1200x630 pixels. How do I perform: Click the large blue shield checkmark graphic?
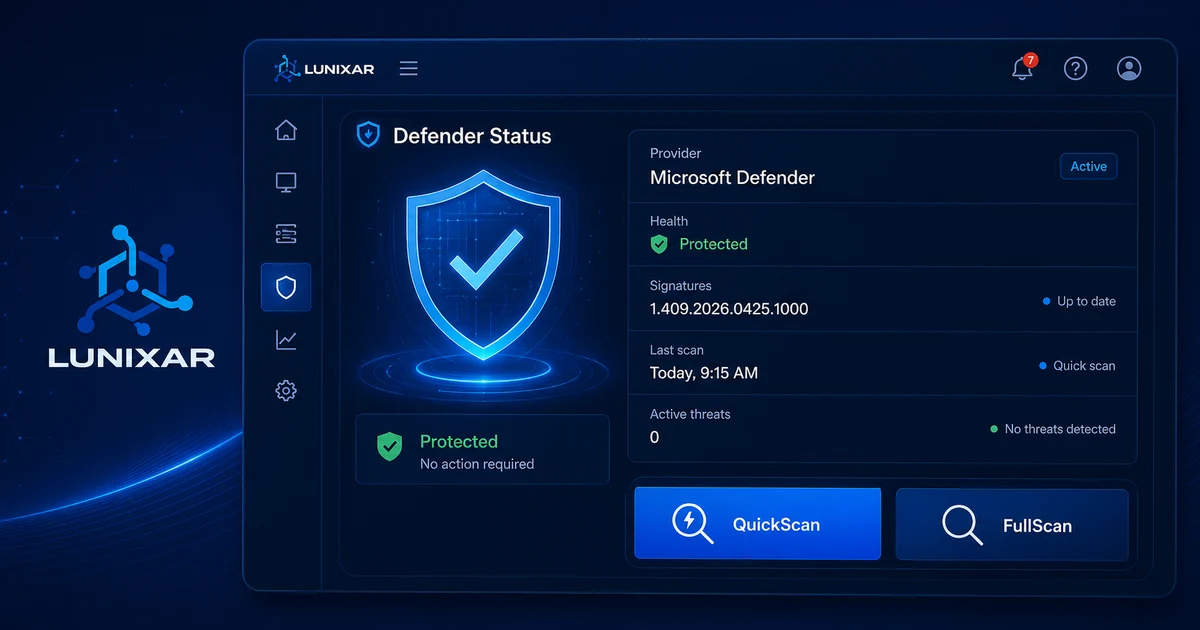483,267
